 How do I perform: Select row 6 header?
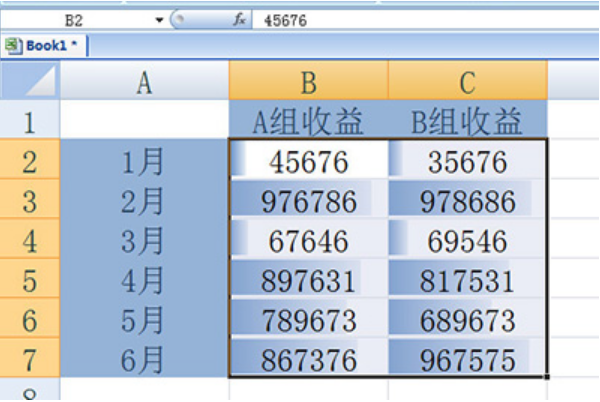pos(30,318)
